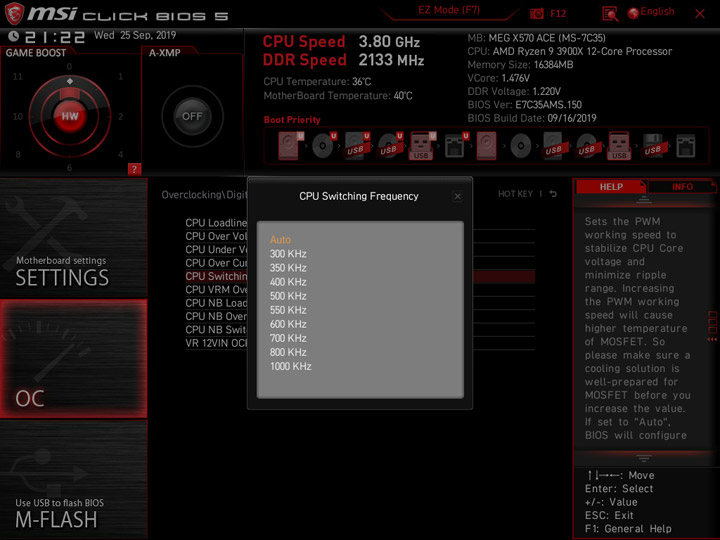The image size is (720, 540).
Task: Click the BIOS Ver E7C35AMS.150 line
Action: tap(524, 105)
